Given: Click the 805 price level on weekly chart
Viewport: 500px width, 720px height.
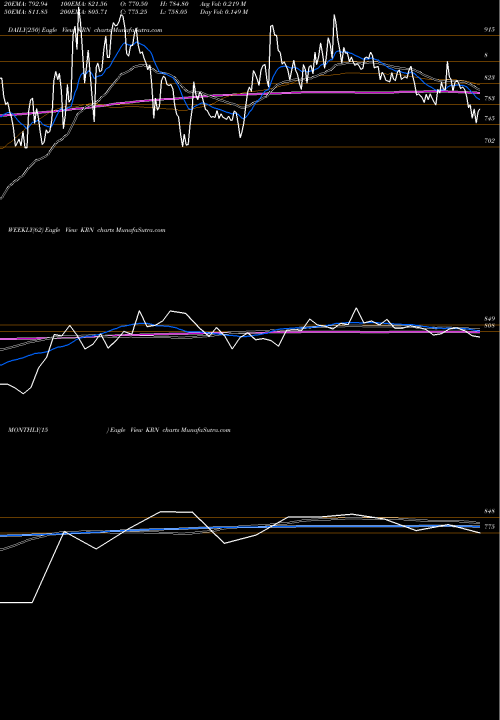Looking at the screenshot, I should point(489,325).
